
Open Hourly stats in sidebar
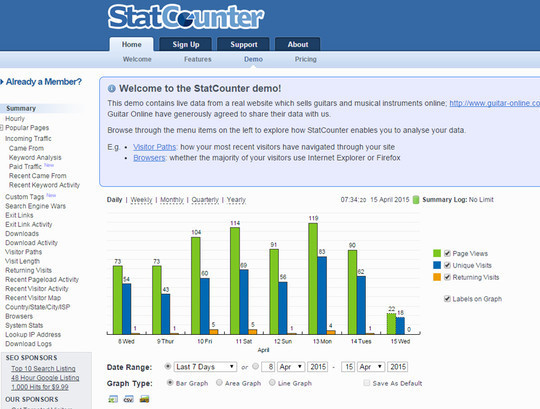click(x=15, y=119)
